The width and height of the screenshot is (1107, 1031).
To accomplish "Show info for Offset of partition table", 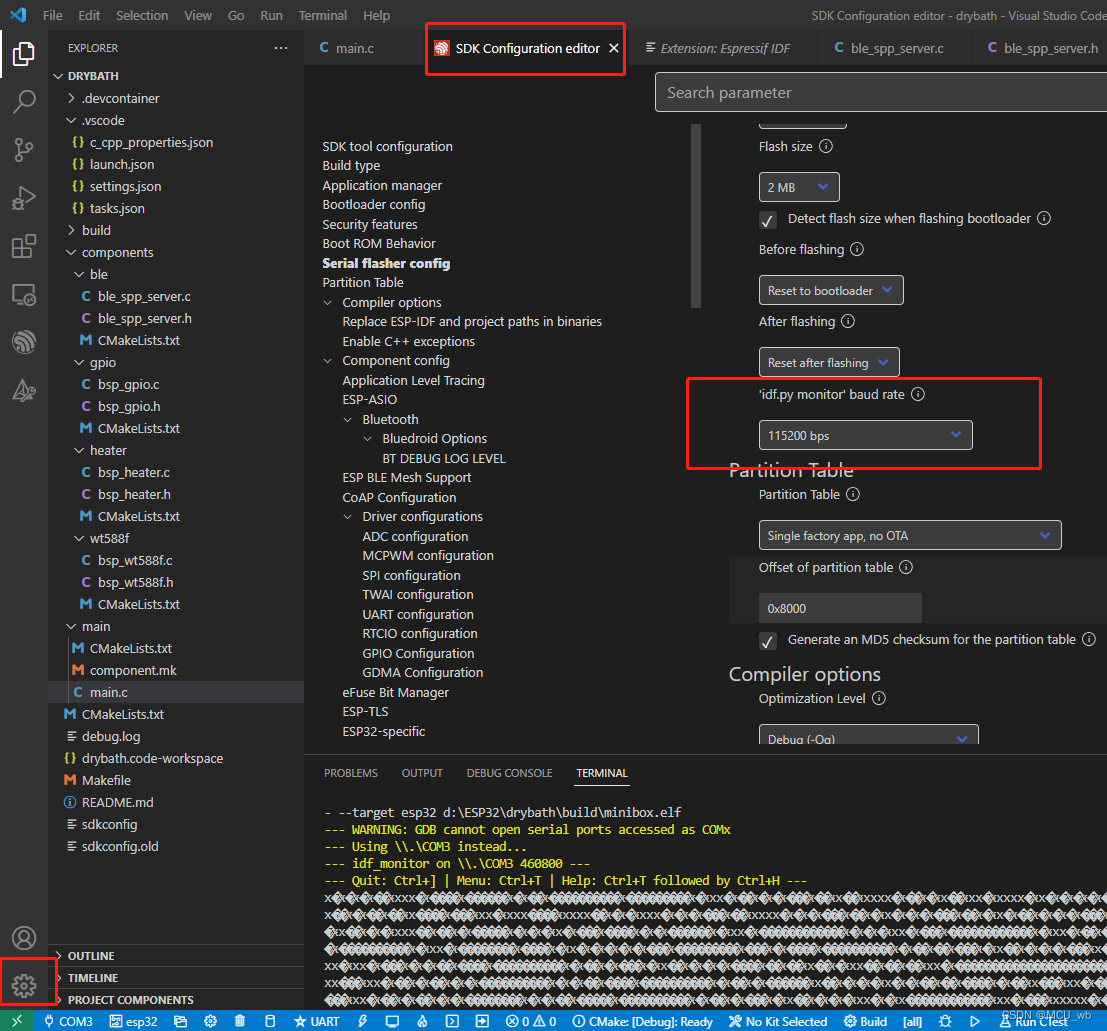I will [x=906, y=567].
